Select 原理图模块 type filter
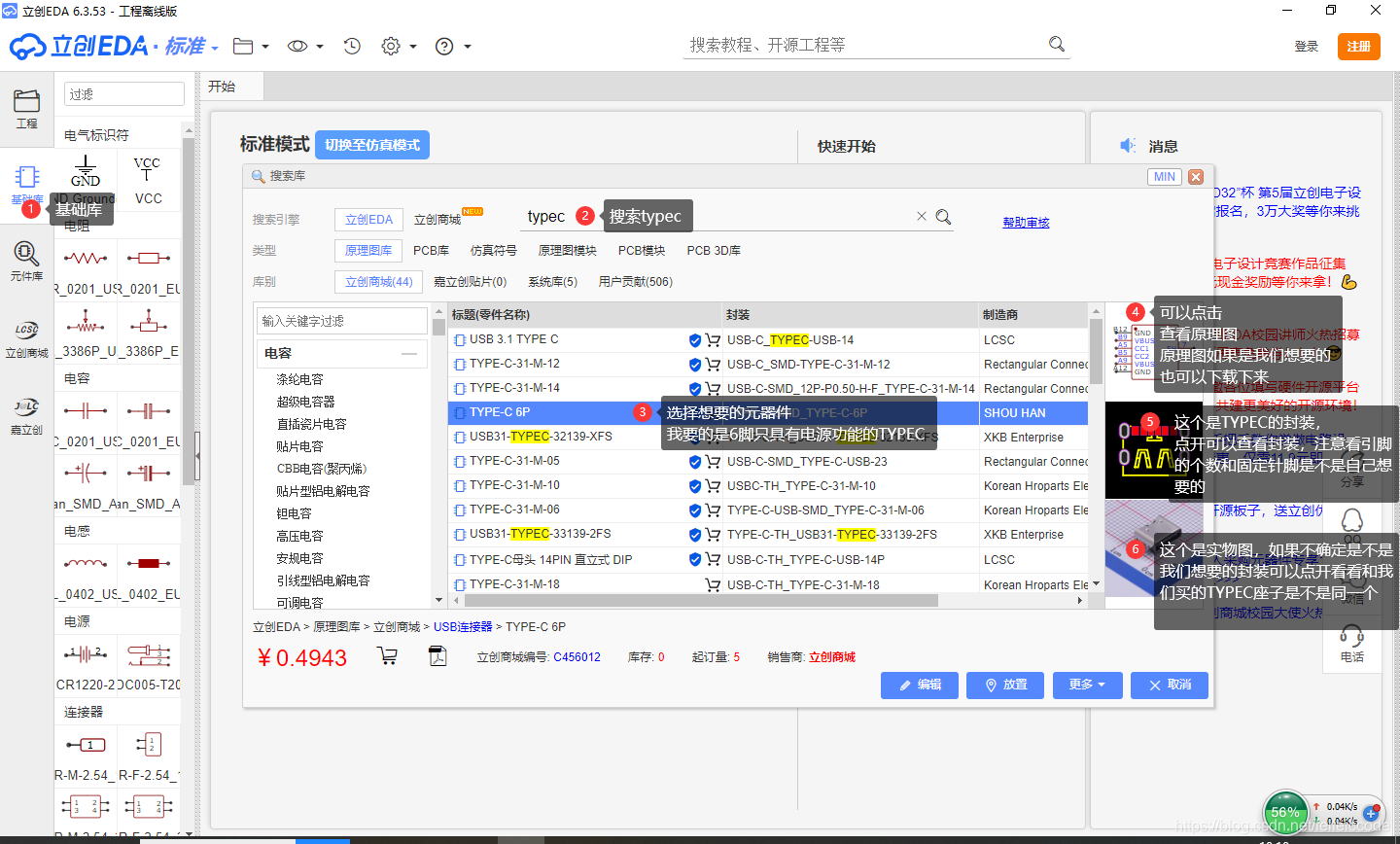Screen dimensions: 1400x844 (x=568, y=251)
